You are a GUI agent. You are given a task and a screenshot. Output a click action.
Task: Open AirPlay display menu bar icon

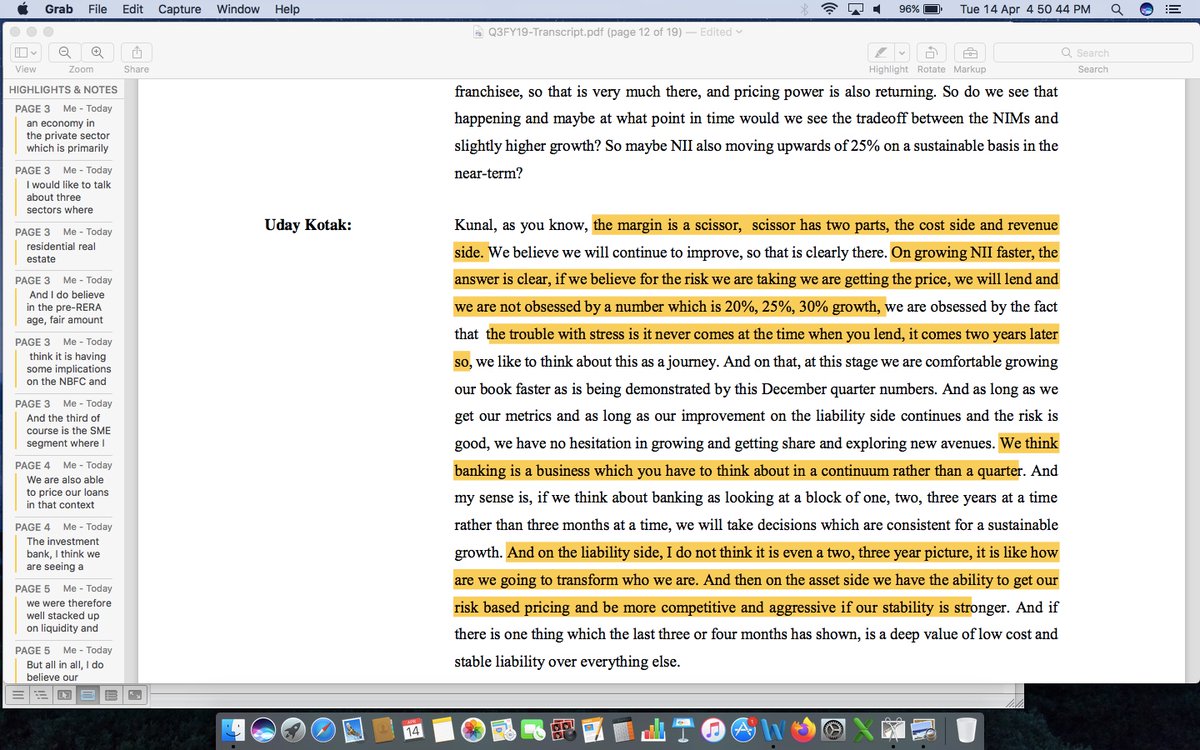855,9
